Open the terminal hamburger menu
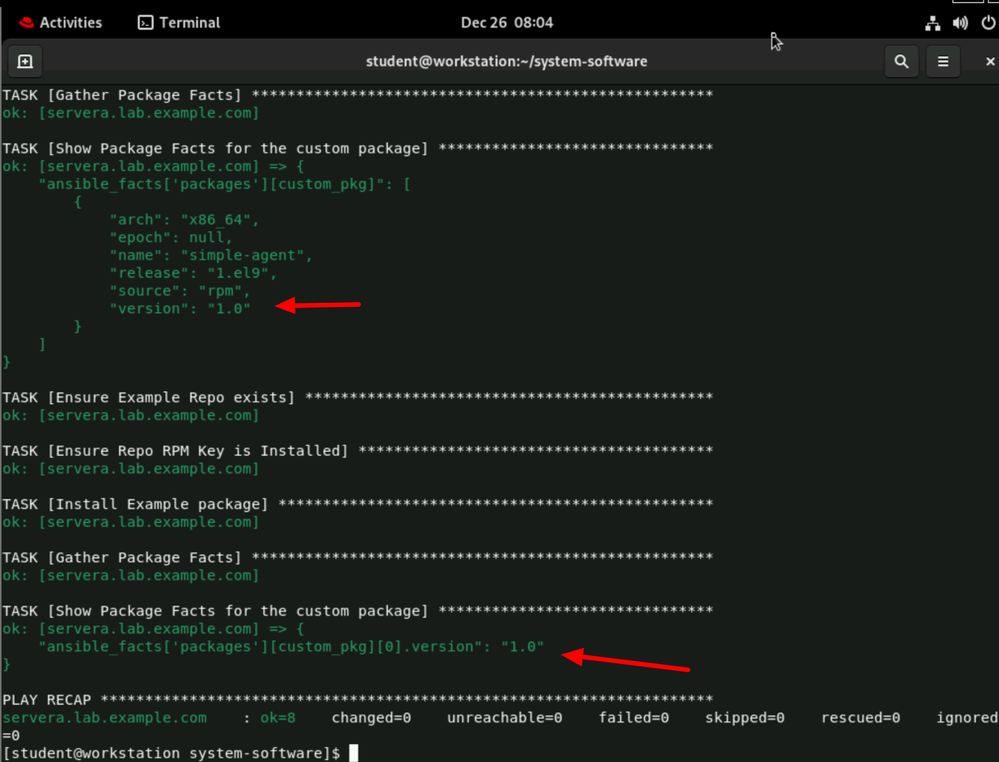The image size is (999, 762). pos(942,62)
